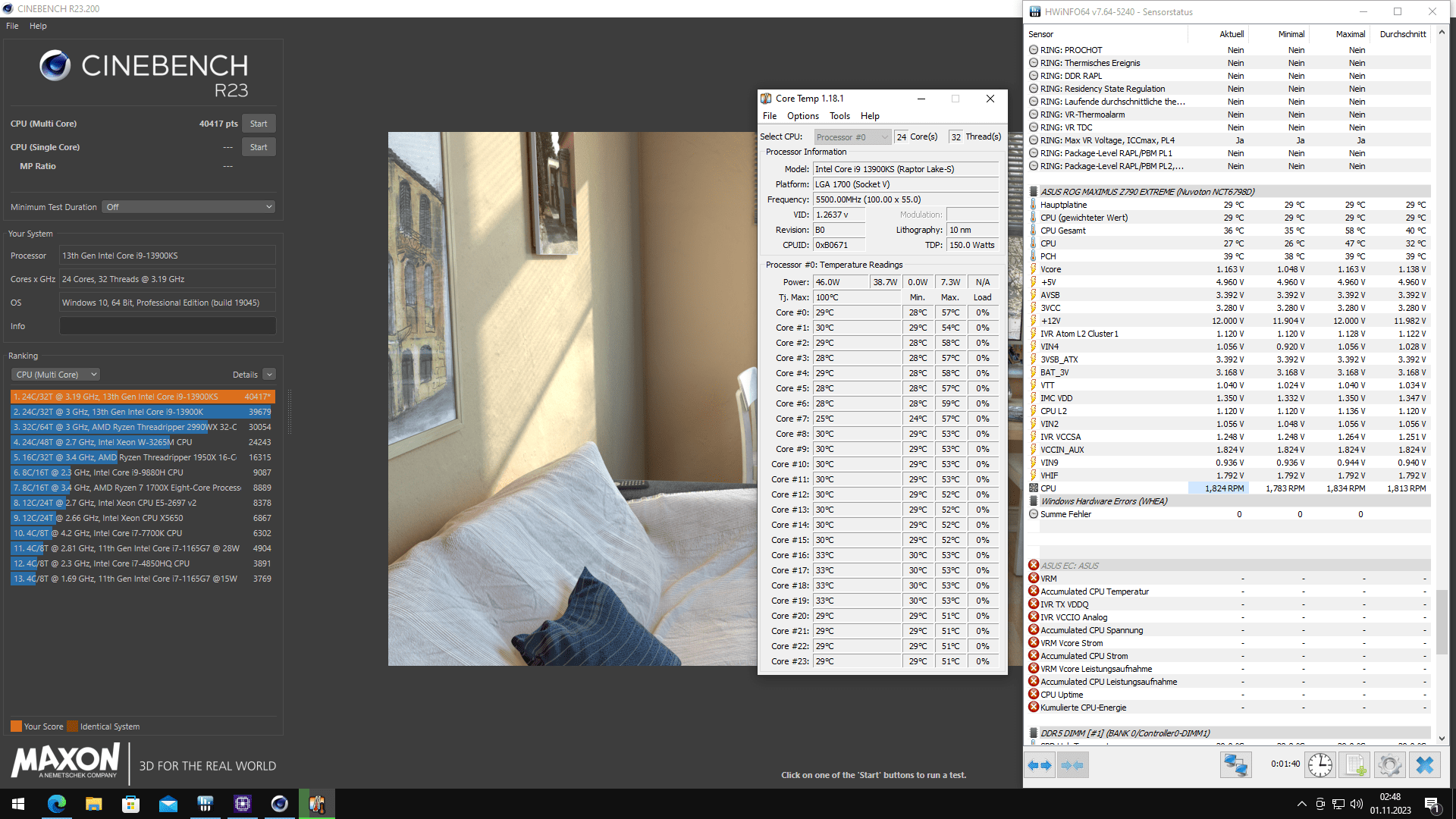Select Vcore sensor row in HWiNFO
The height and width of the screenshot is (819, 1456).
(x=1228, y=269)
